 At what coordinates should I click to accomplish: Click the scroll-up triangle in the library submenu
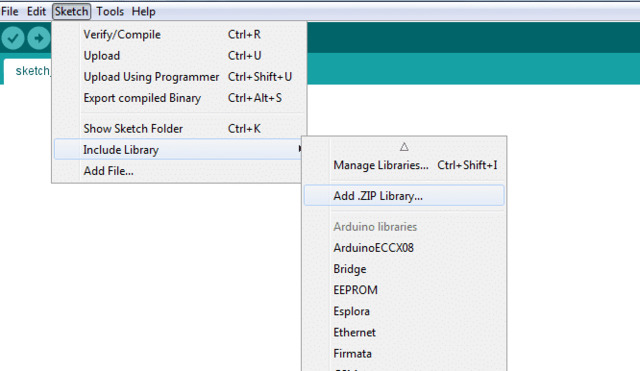404,147
